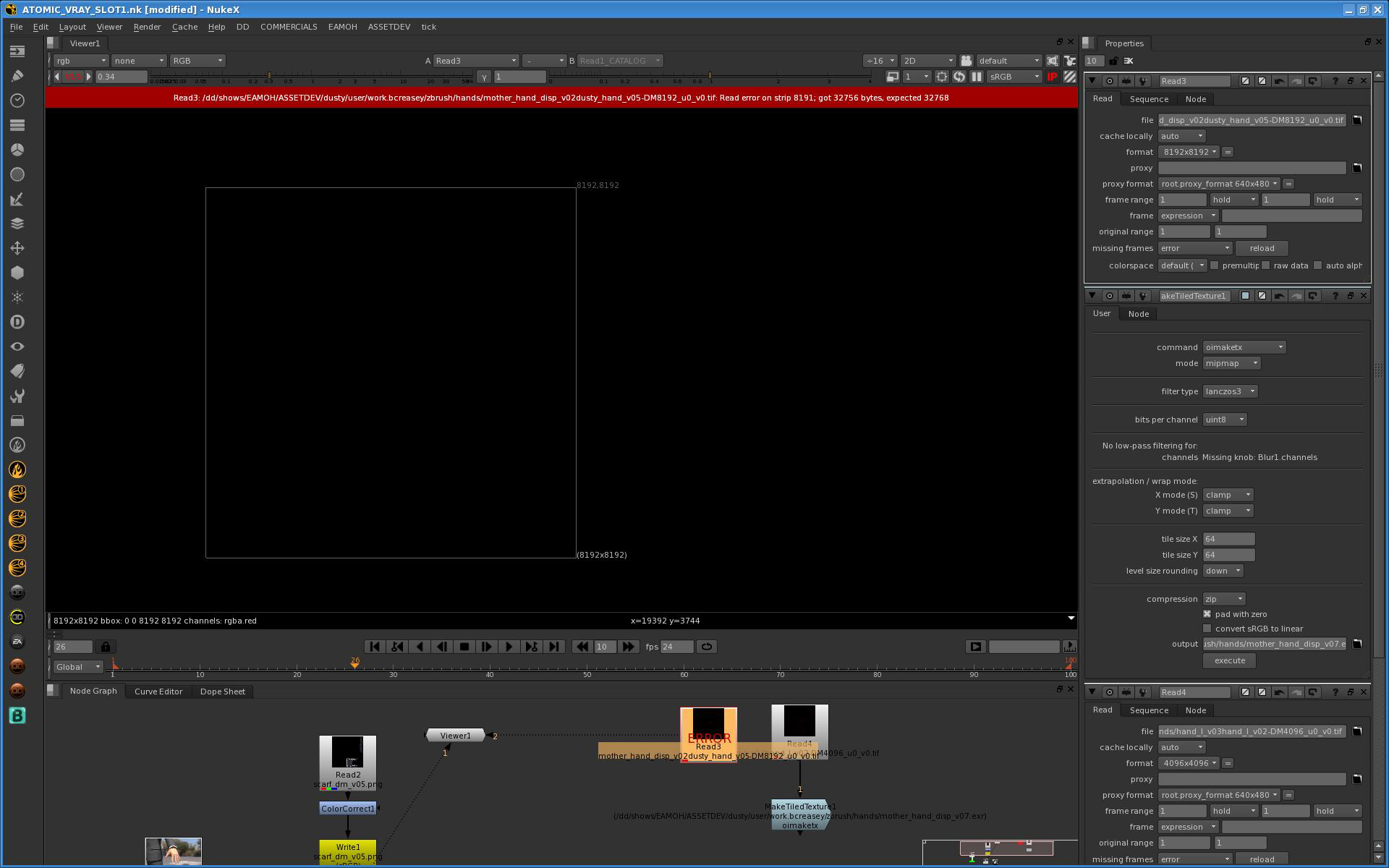The height and width of the screenshot is (868, 1389).
Task: Enable convert sRGB to linear checkbox
Action: (x=1207, y=629)
